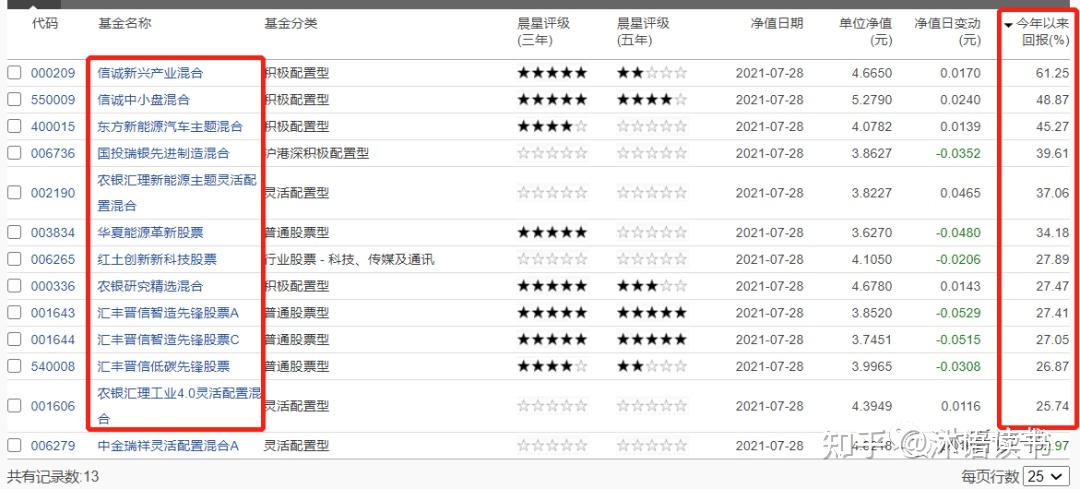Open fund link 农银汇理工业4.0灵活配置混合
1080x489 pixels.
click(179, 406)
